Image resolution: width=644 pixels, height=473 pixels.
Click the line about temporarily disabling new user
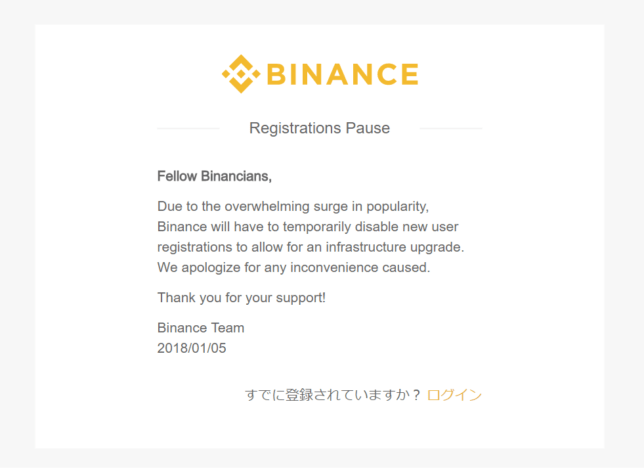(x=308, y=227)
